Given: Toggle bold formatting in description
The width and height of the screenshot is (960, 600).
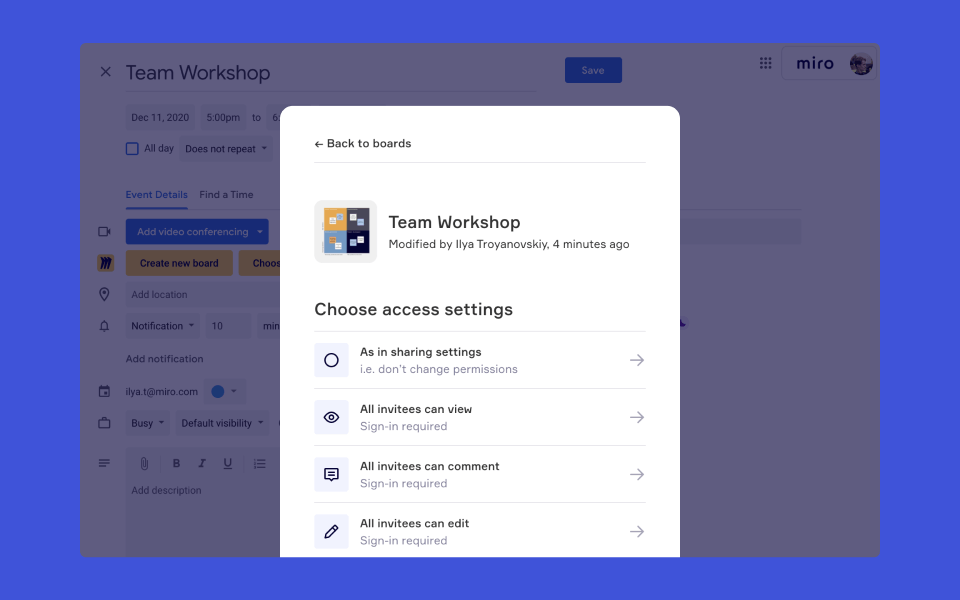Looking at the screenshot, I should click(176, 463).
